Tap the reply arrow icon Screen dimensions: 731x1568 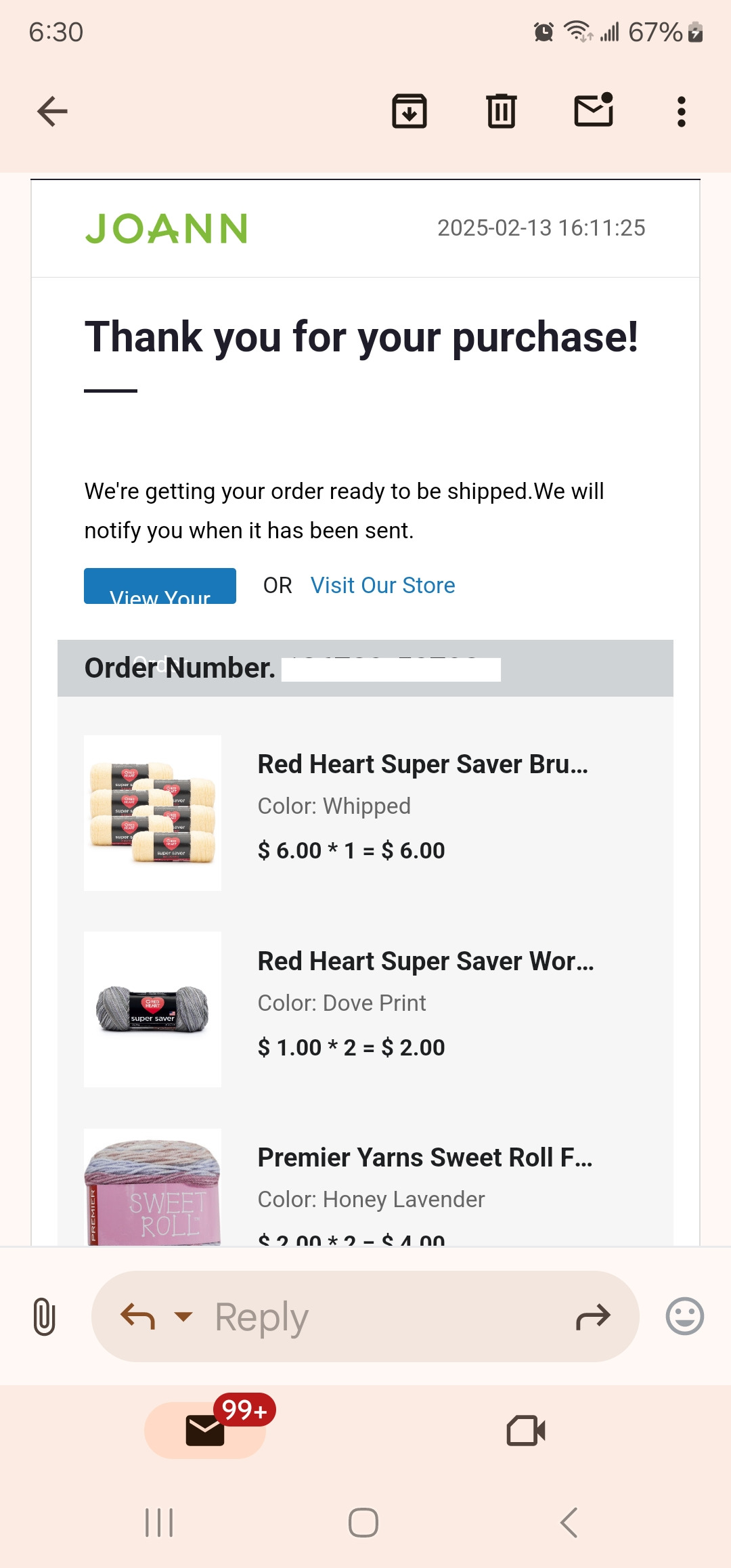(137, 1316)
